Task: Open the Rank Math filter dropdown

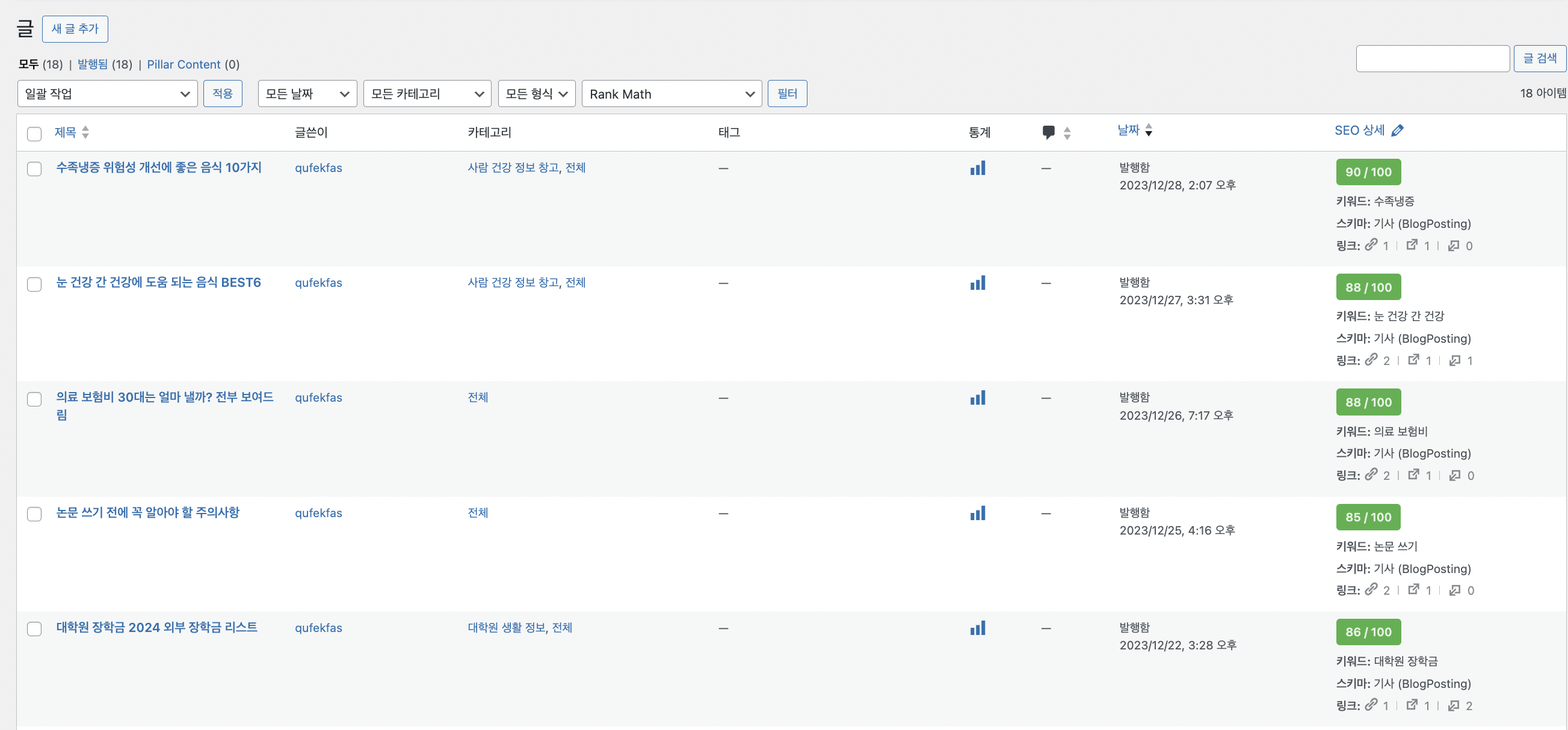Action: (x=671, y=94)
